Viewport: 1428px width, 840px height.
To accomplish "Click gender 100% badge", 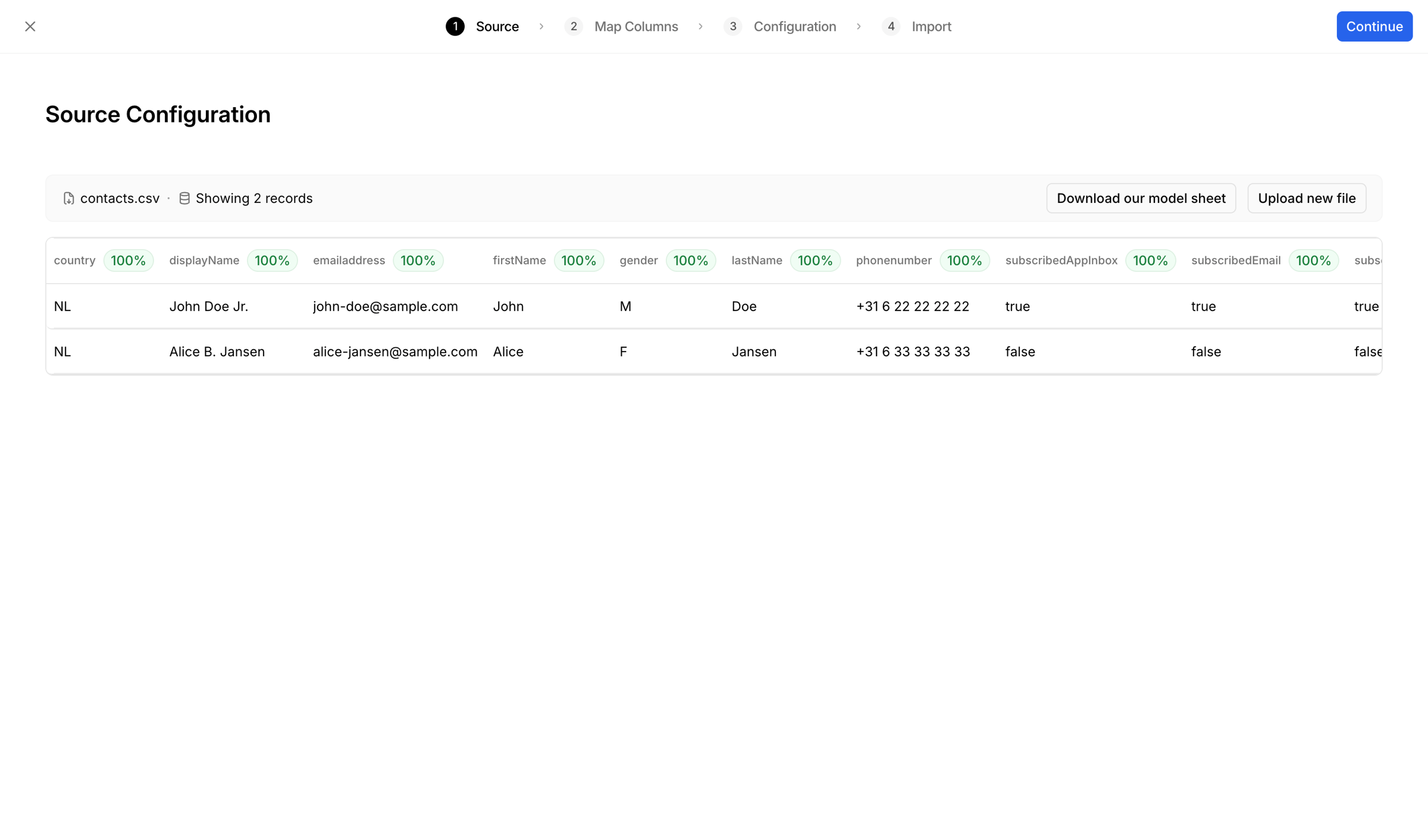I will [x=691, y=261].
